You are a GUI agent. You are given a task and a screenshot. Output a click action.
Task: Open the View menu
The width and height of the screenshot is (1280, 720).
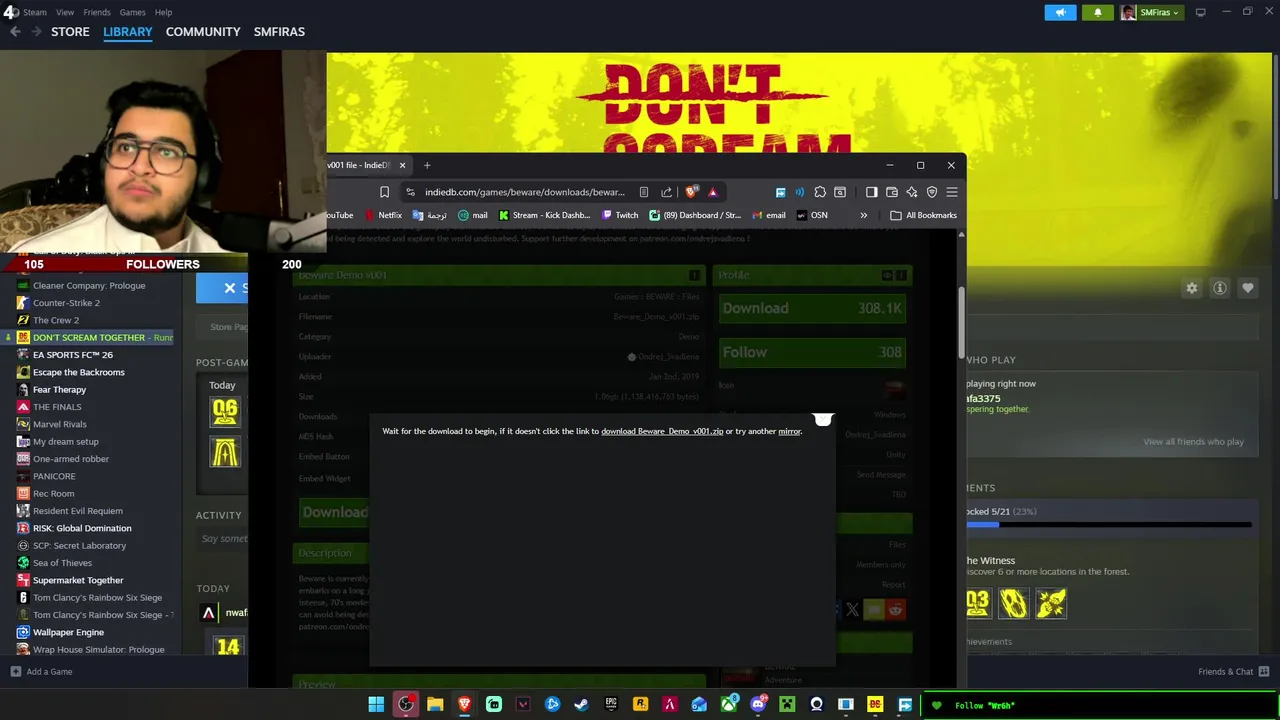pyautogui.click(x=65, y=12)
